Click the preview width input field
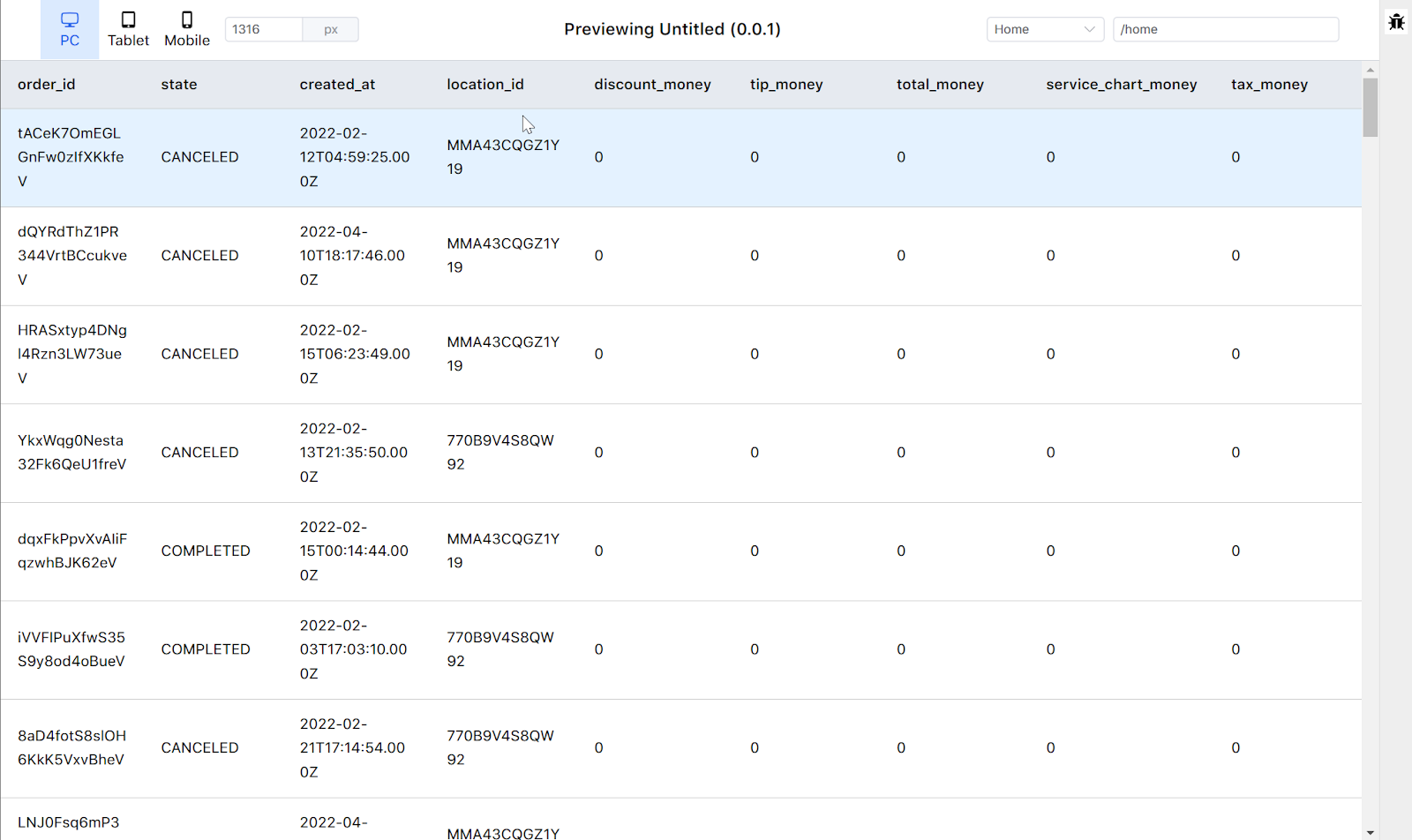1412x840 pixels. coord(264,29)
